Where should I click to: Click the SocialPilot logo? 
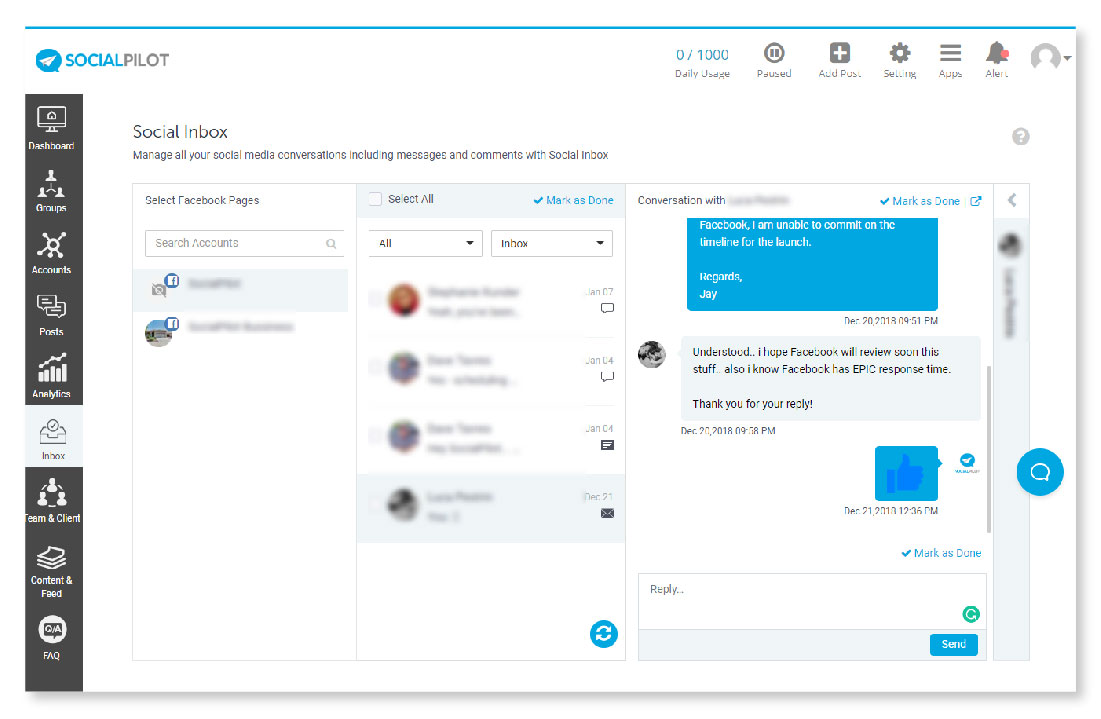click(103, 60)
